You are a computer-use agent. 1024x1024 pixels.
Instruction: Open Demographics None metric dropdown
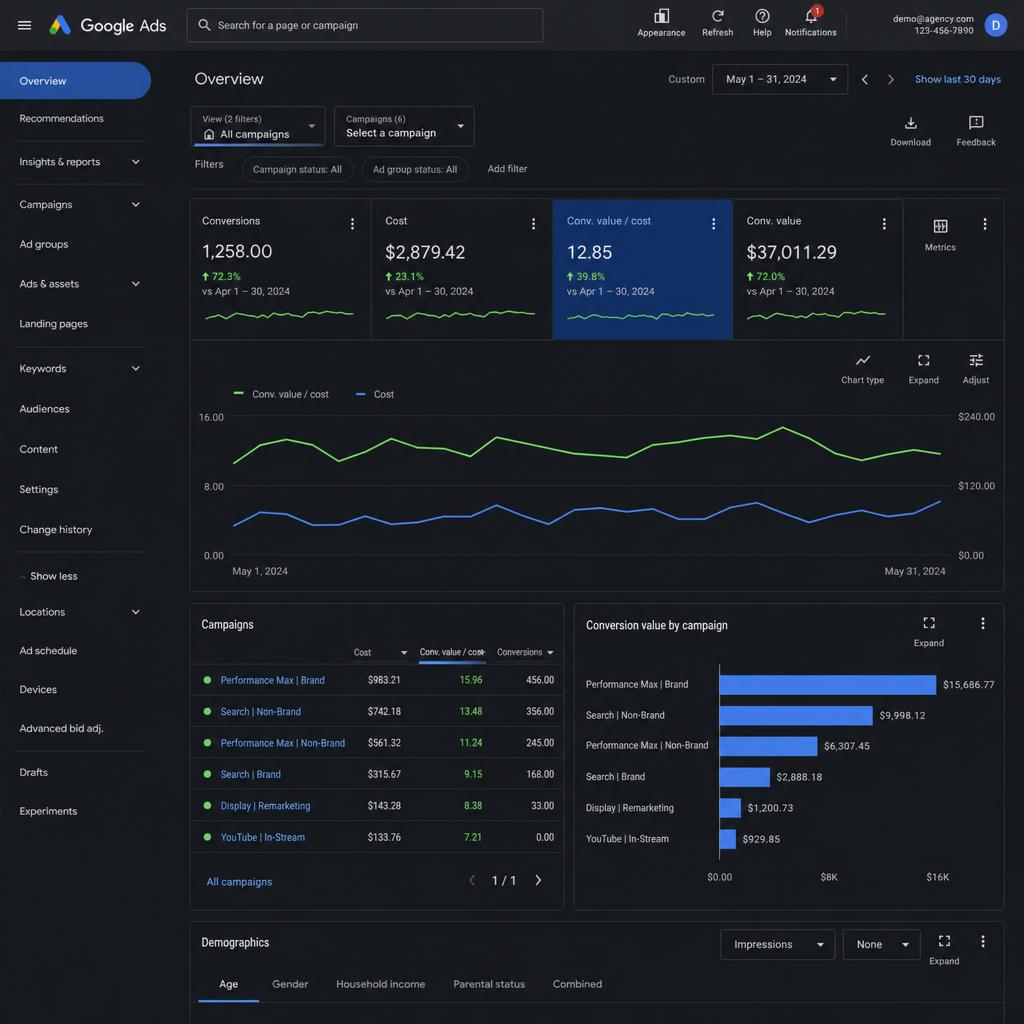coord(881,944)
